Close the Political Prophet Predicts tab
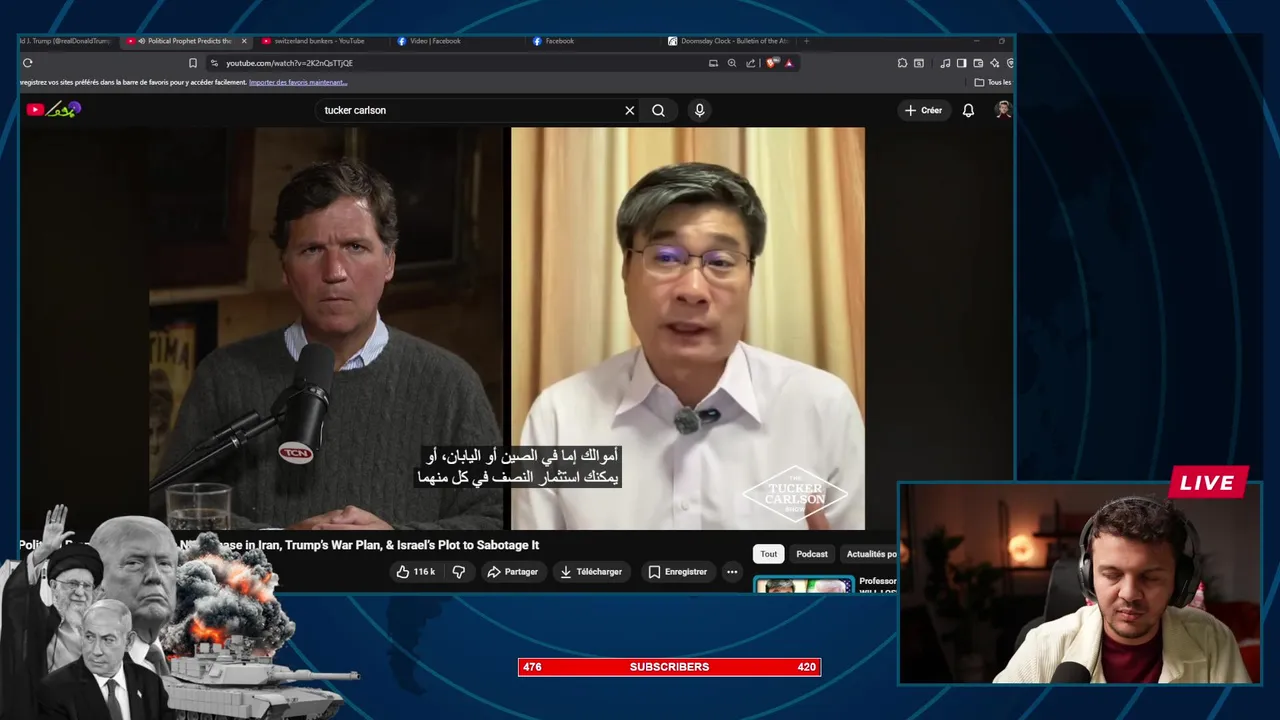This screenshot has width=1280, height=720. point(244,41)
